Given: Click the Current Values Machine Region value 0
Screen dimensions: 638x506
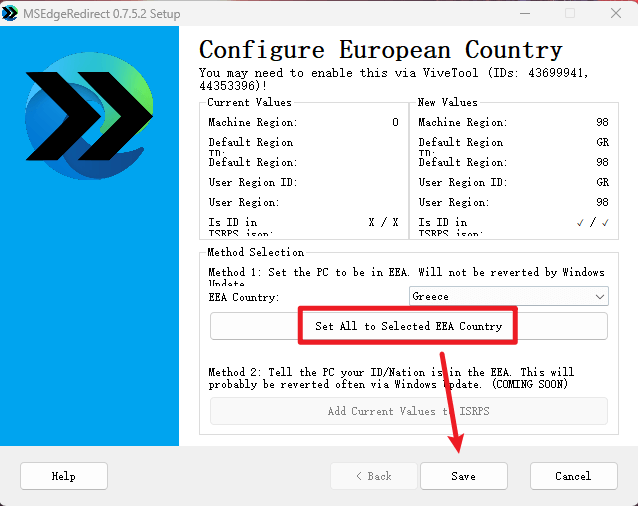Looking at the screenshot, I should point(395,122).
